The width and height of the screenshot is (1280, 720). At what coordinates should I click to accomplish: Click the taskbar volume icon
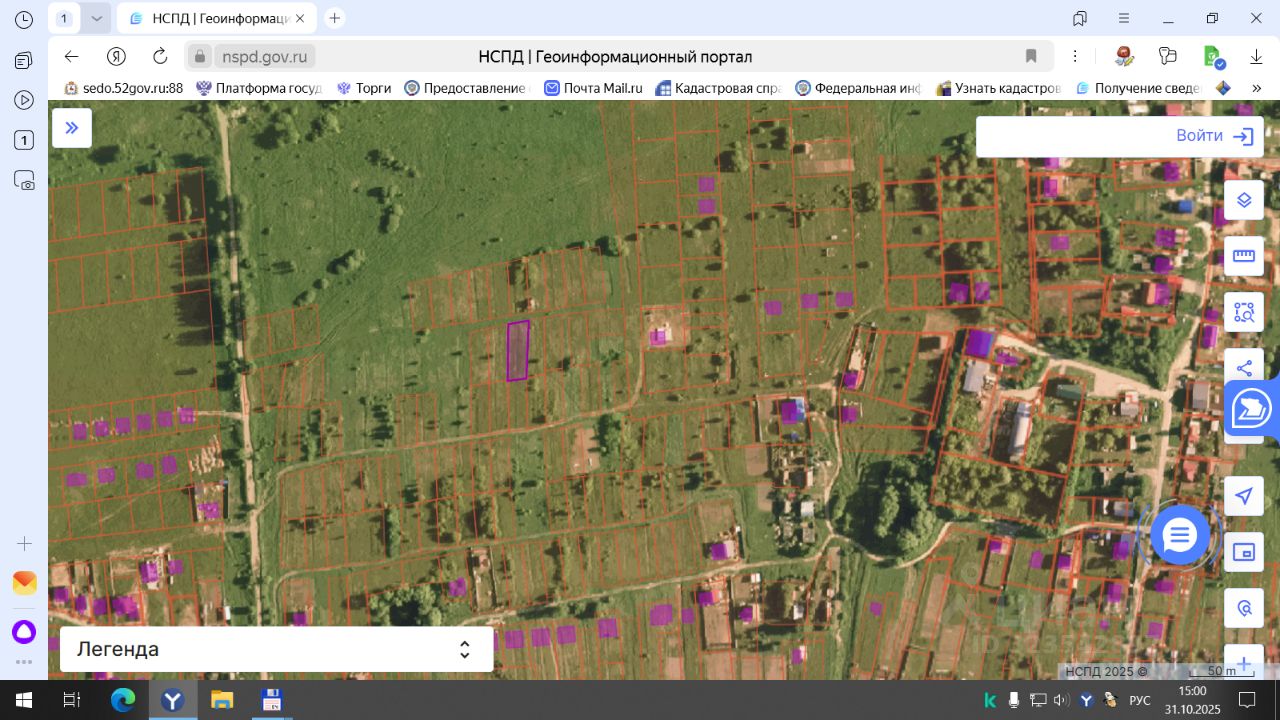pos(1062,700)
